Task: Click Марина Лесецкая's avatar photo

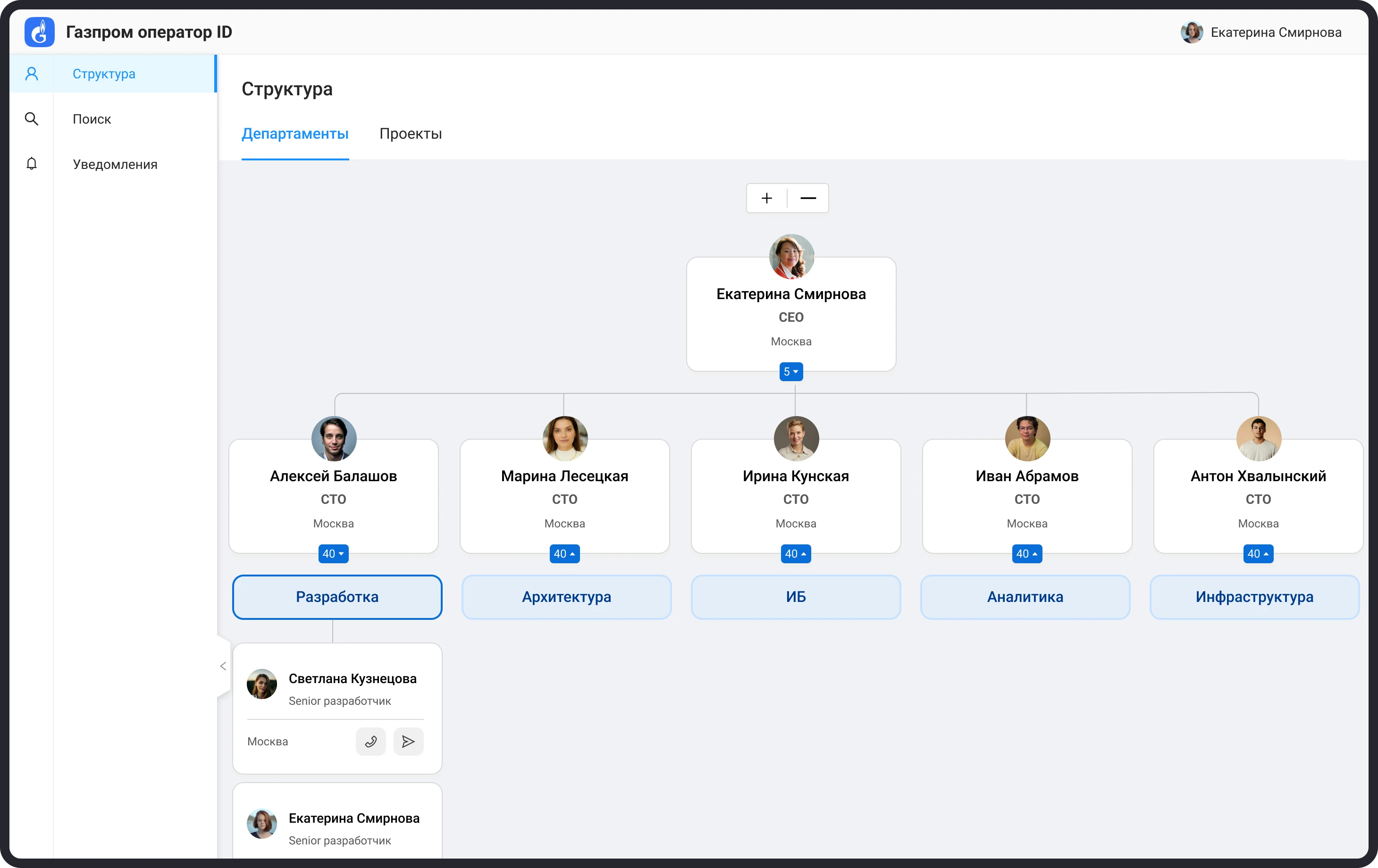Action: click(565, 438)
